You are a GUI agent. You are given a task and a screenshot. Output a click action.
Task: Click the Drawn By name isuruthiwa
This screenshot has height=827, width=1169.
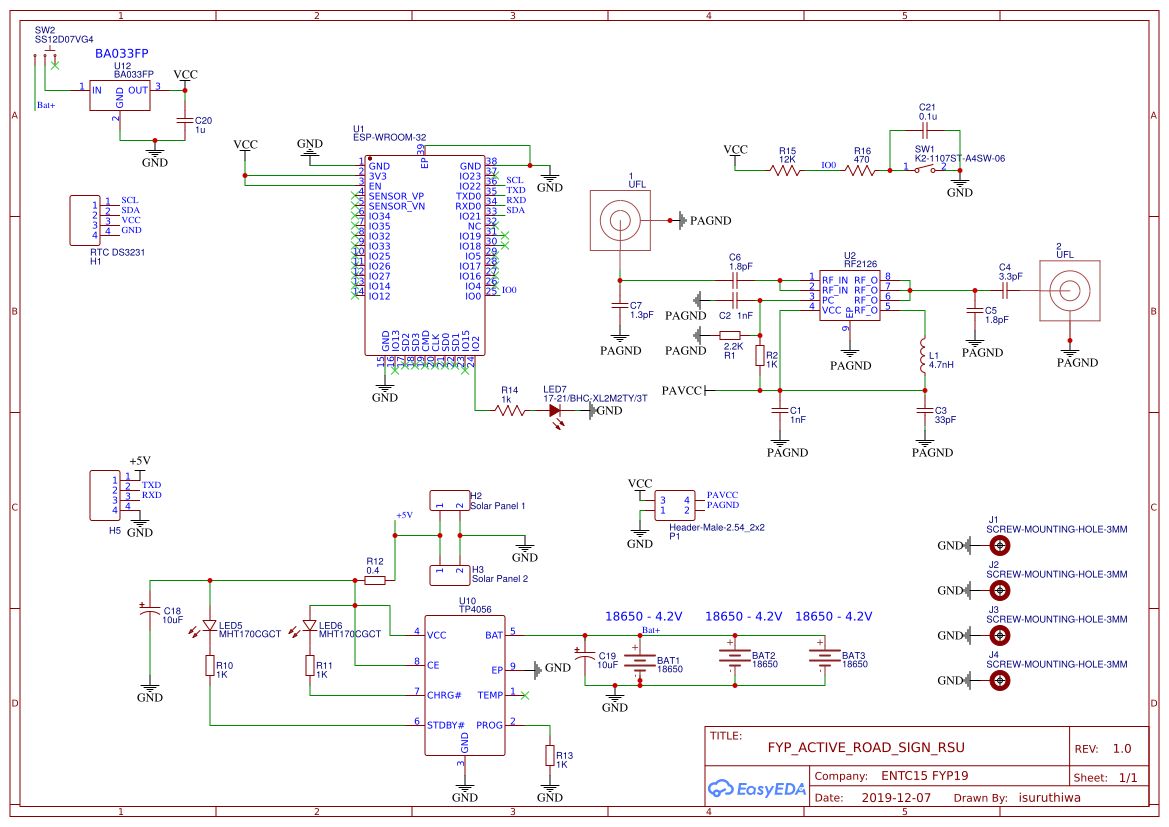pos(1047,797)
